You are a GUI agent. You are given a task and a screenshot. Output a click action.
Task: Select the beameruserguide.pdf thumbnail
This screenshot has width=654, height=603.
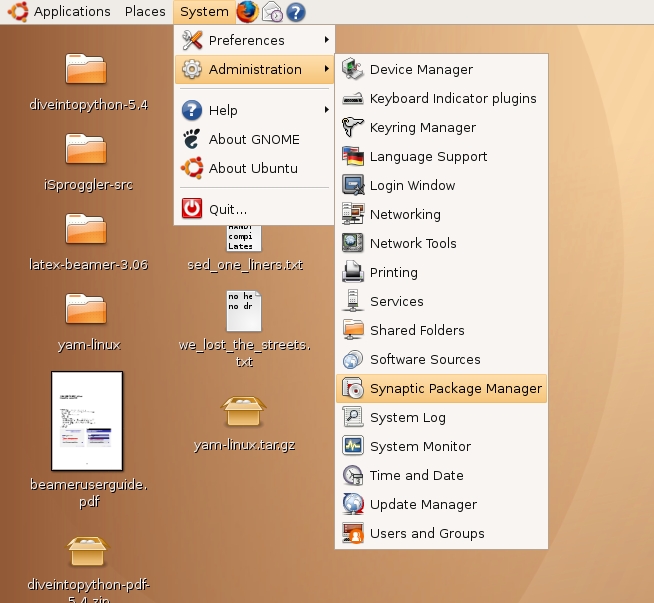pos(87,421)
